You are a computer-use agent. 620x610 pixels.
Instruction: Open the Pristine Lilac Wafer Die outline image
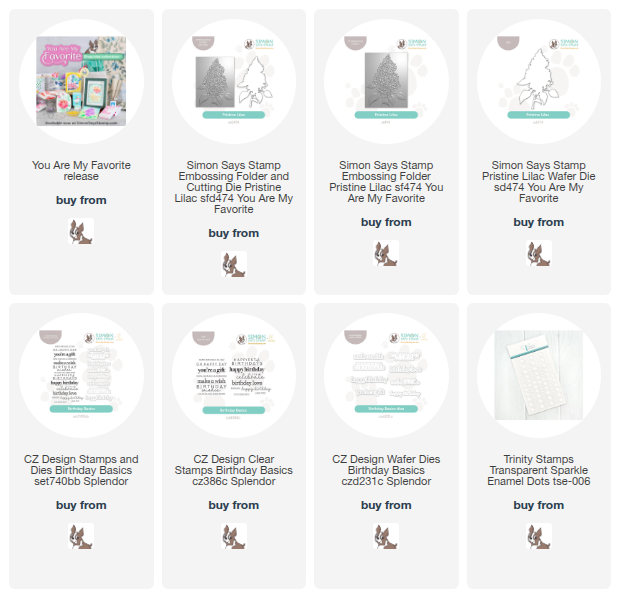[x=539, y=81]
